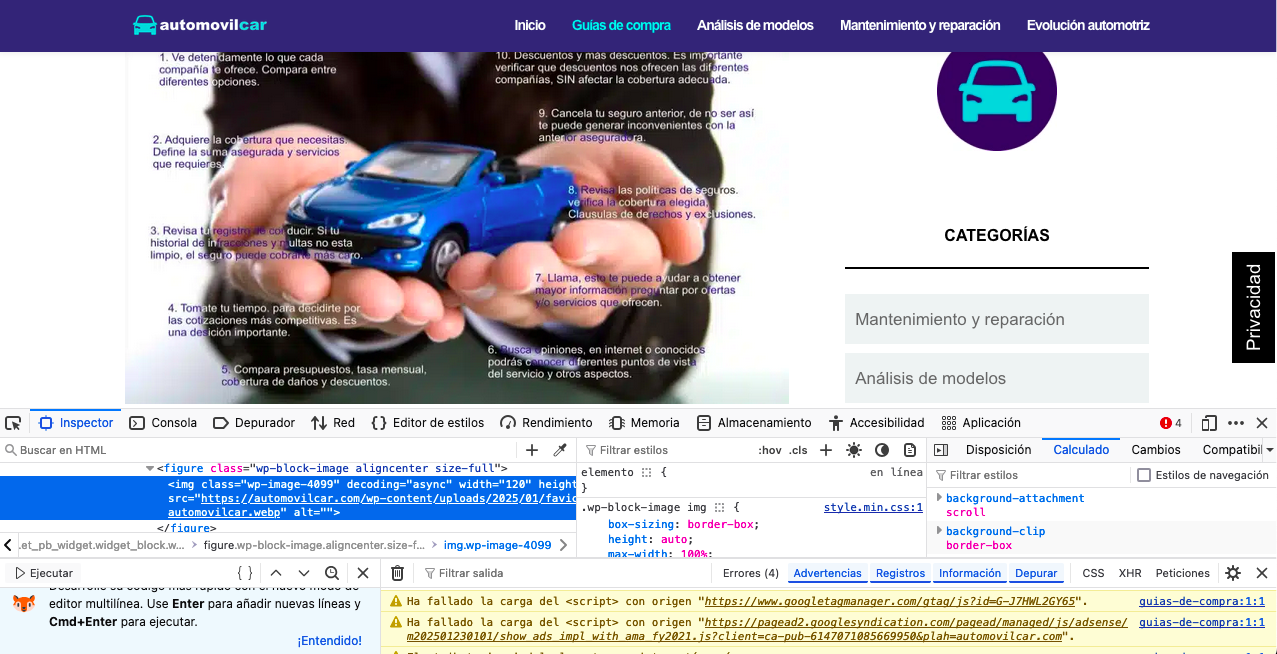The width and height of the screenshot is (1277, 654).
Task: Open the Compatibilidad sidebar tab
Action: pos(1231,450)
